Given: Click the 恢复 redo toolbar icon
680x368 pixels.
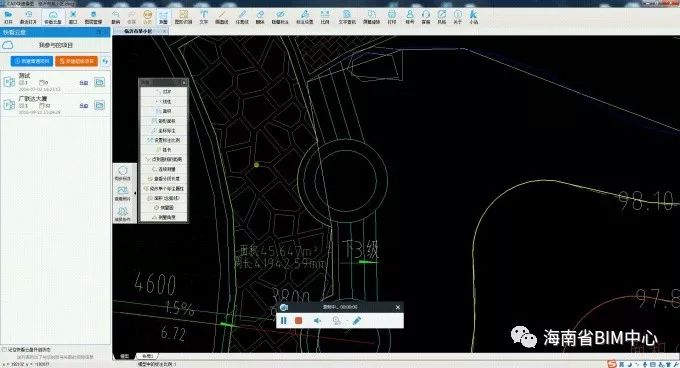Looking at the screenshot, I should coord(131,17).
